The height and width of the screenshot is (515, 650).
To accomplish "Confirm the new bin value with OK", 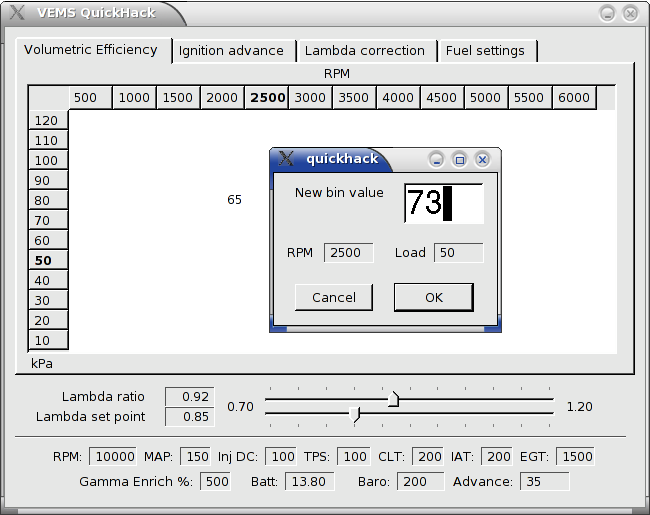I will click(434, 297).
